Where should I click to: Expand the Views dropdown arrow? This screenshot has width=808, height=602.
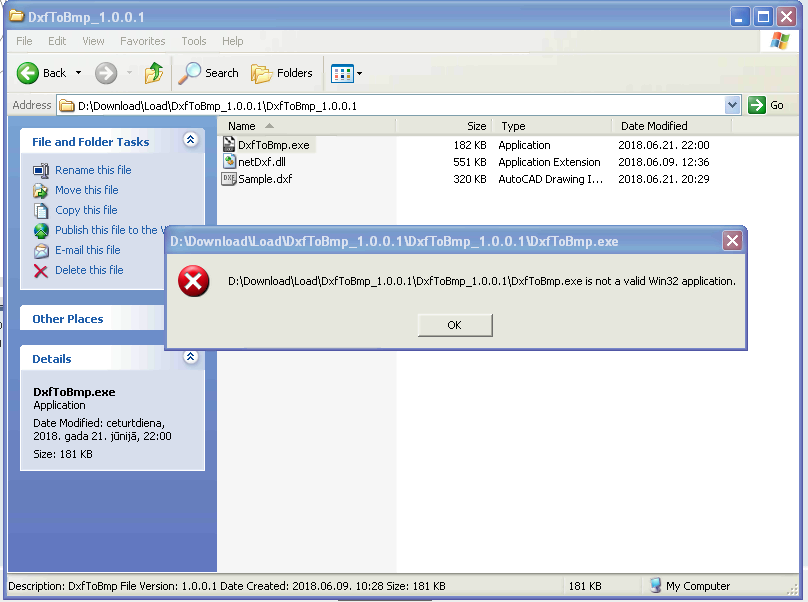pyautogui.click(x=360, y=74)
